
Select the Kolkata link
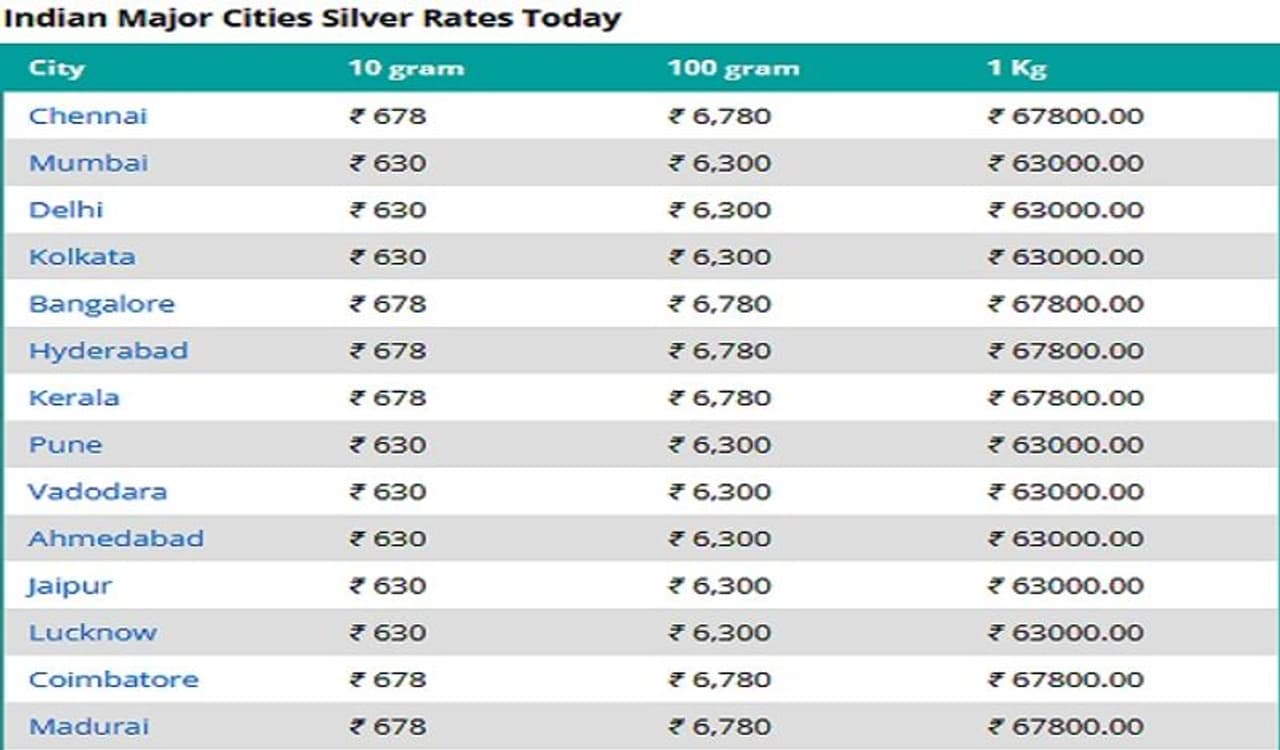pos(82,257)
